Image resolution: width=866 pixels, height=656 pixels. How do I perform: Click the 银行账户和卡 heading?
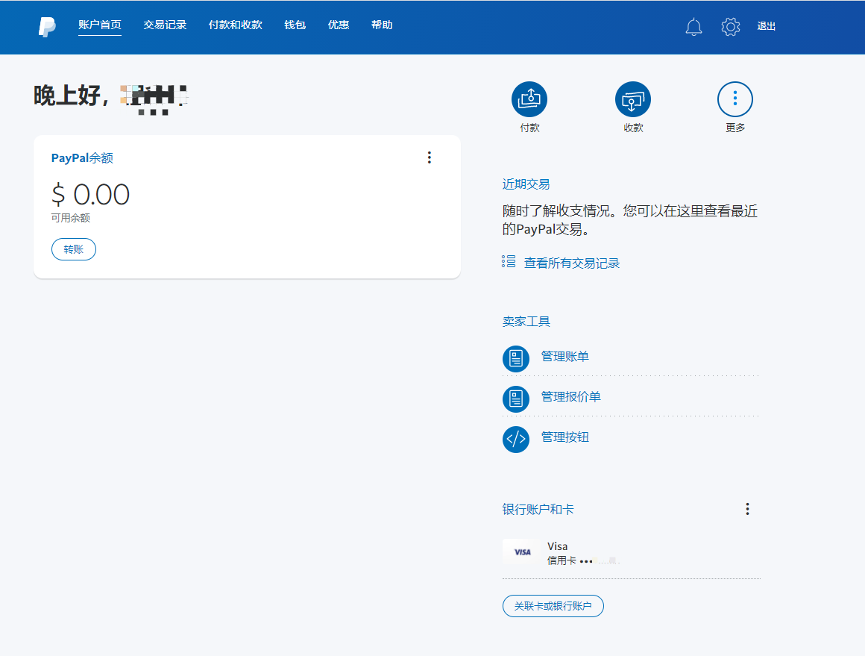pos(538,509)
